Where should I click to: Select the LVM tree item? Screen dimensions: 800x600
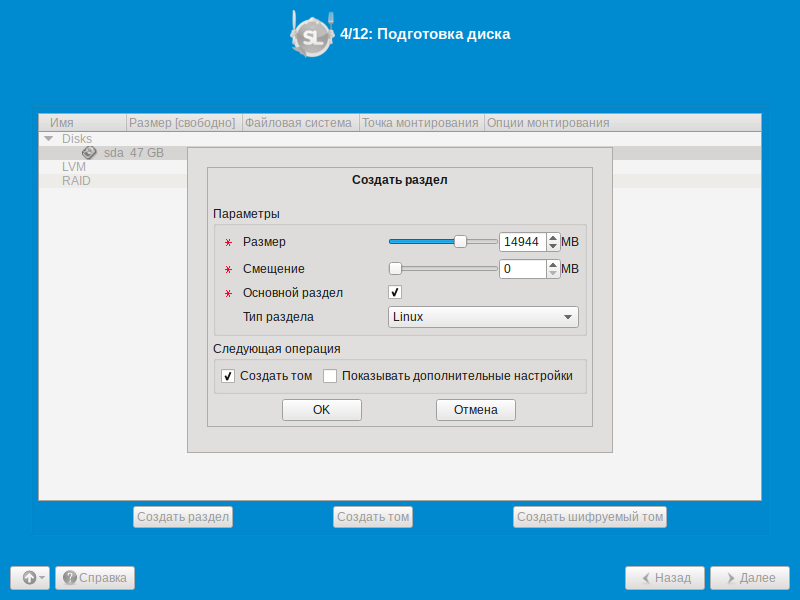tap(74, 167)
